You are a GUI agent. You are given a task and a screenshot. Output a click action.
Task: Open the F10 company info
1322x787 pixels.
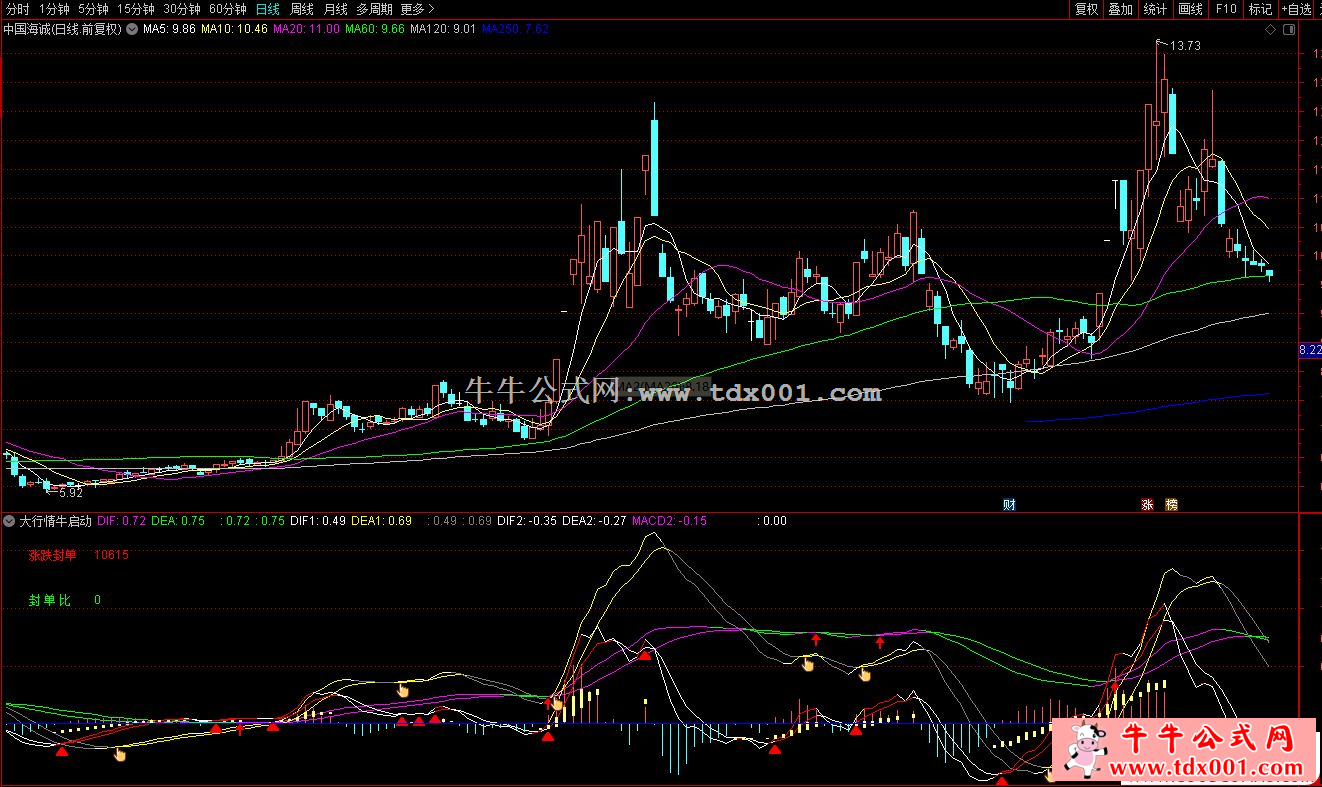tap(1225, 9)
